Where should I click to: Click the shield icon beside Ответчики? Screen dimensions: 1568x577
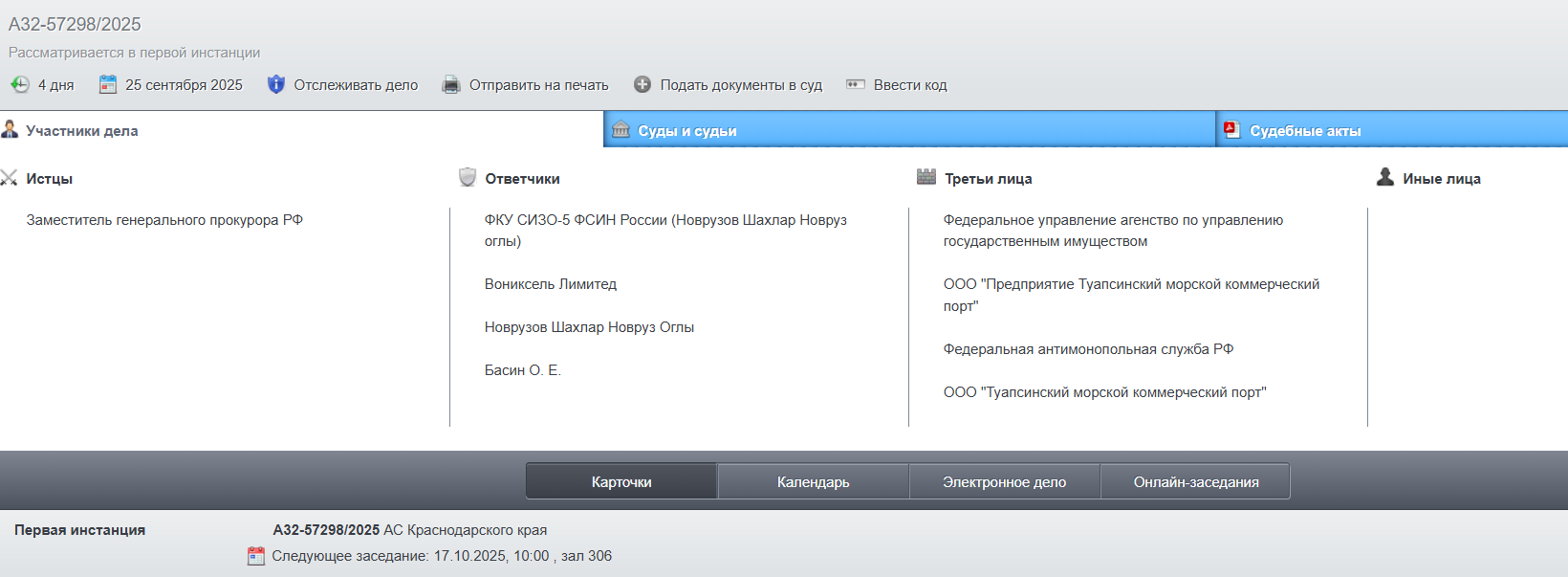pyautogui.click(x=468, y=177)
